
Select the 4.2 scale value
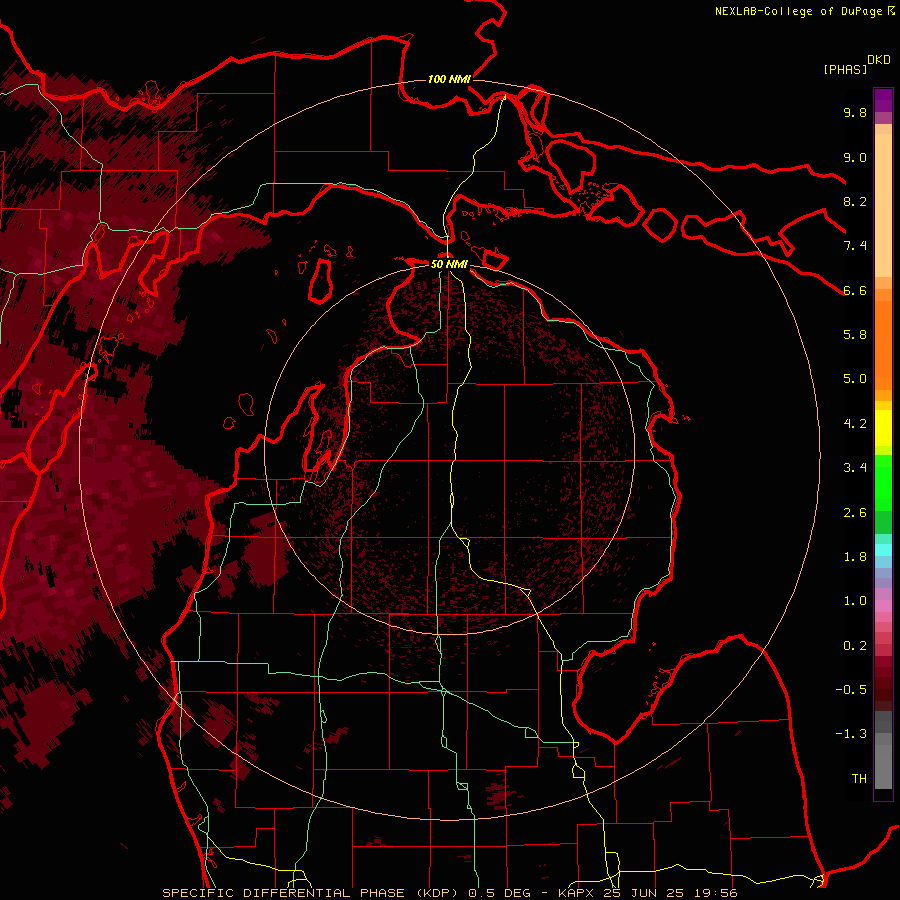855,424
